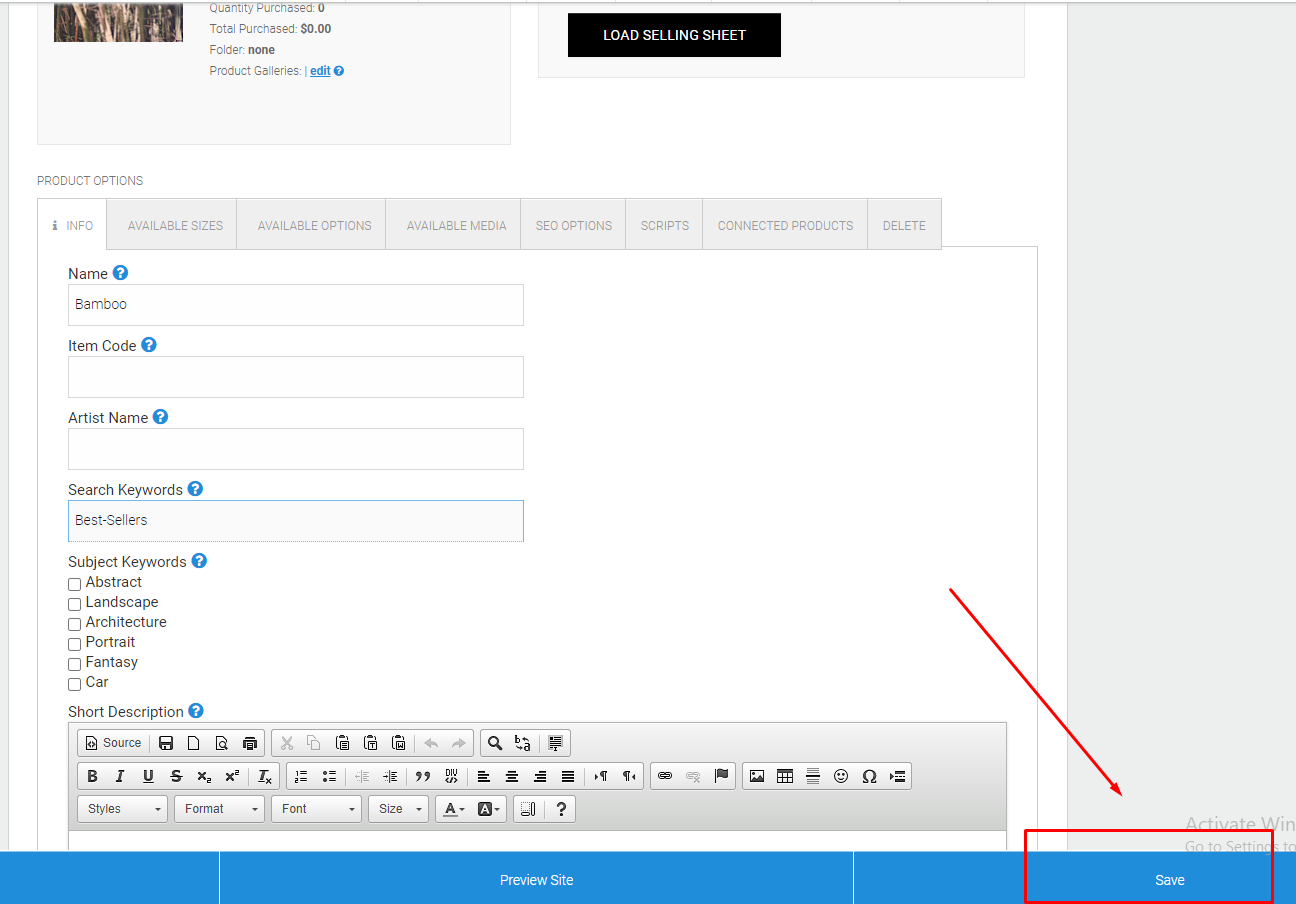
Task: Insert a bulleted list
Action: coord(329,776)
